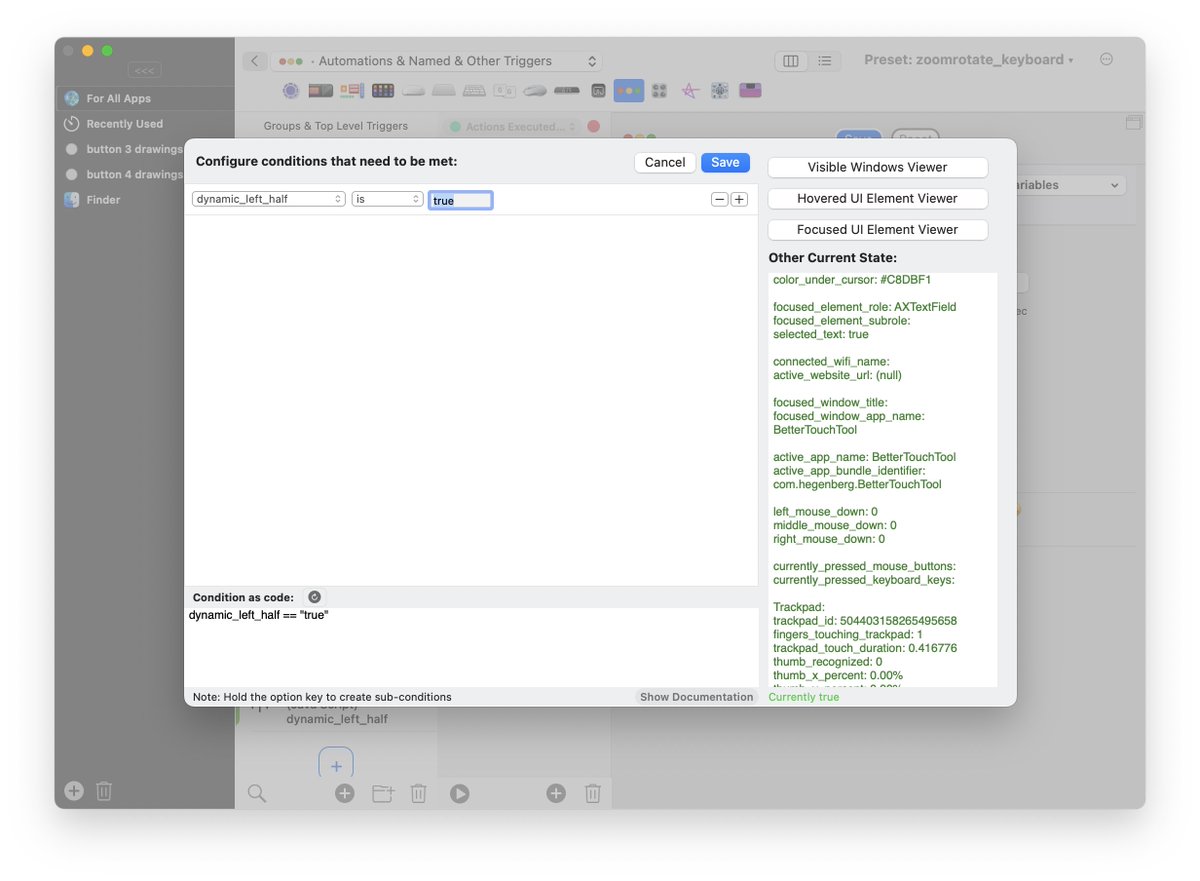
Task: Select the colorful Notch Bar trigger icon
Action: (x=352, y=90)
